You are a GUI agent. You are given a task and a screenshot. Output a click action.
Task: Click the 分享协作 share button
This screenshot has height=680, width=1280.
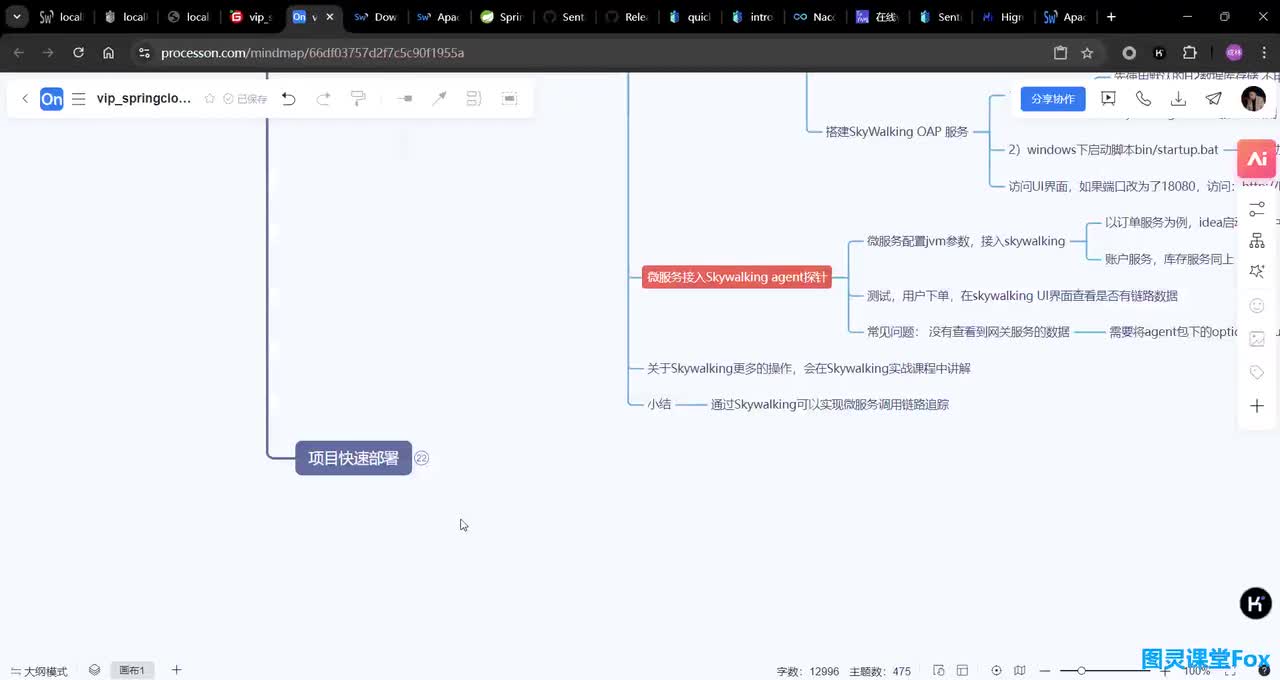pos(1053,99)
